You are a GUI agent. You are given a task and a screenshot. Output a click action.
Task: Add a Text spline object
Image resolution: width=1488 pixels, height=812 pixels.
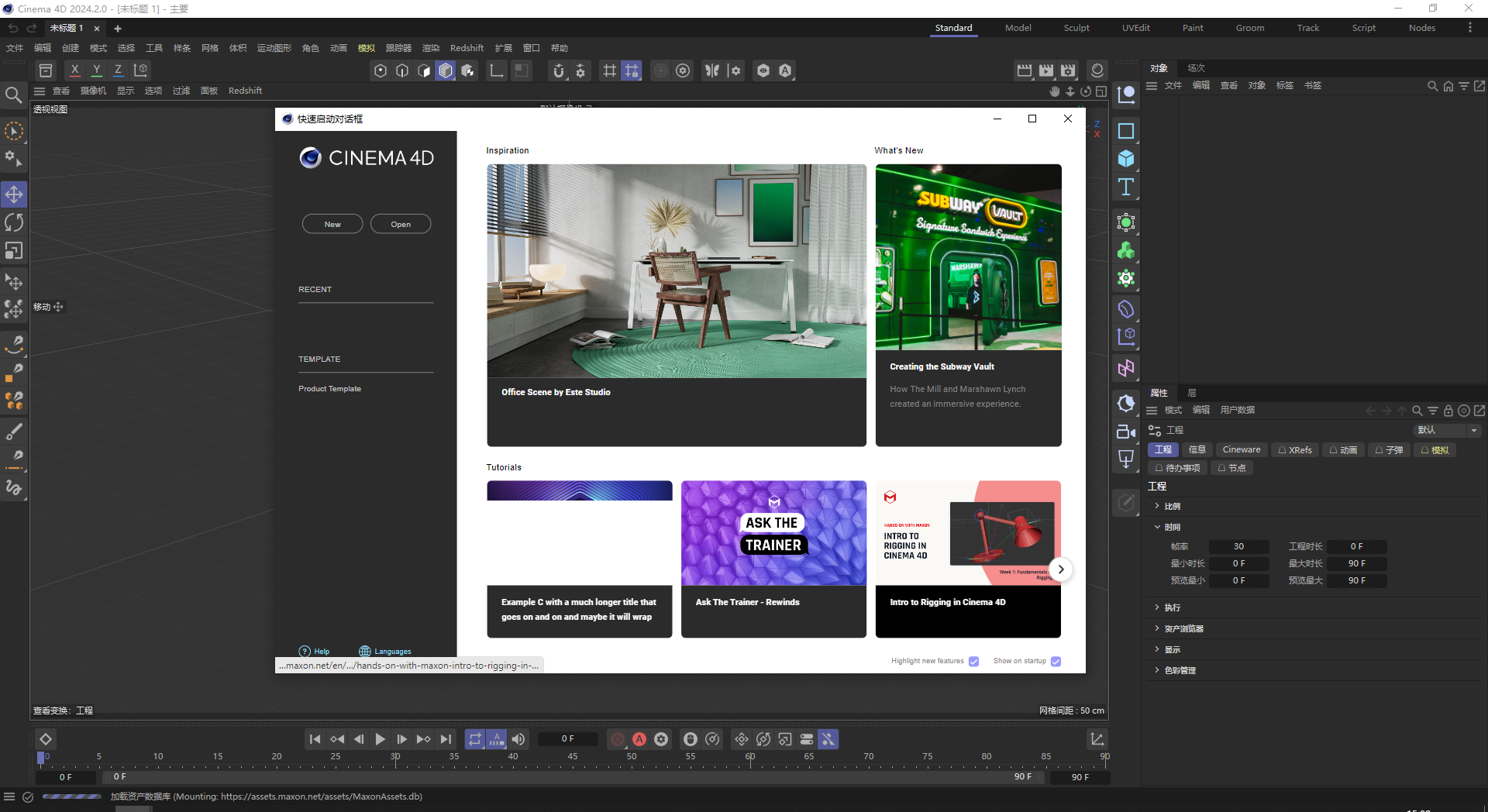1126,187
